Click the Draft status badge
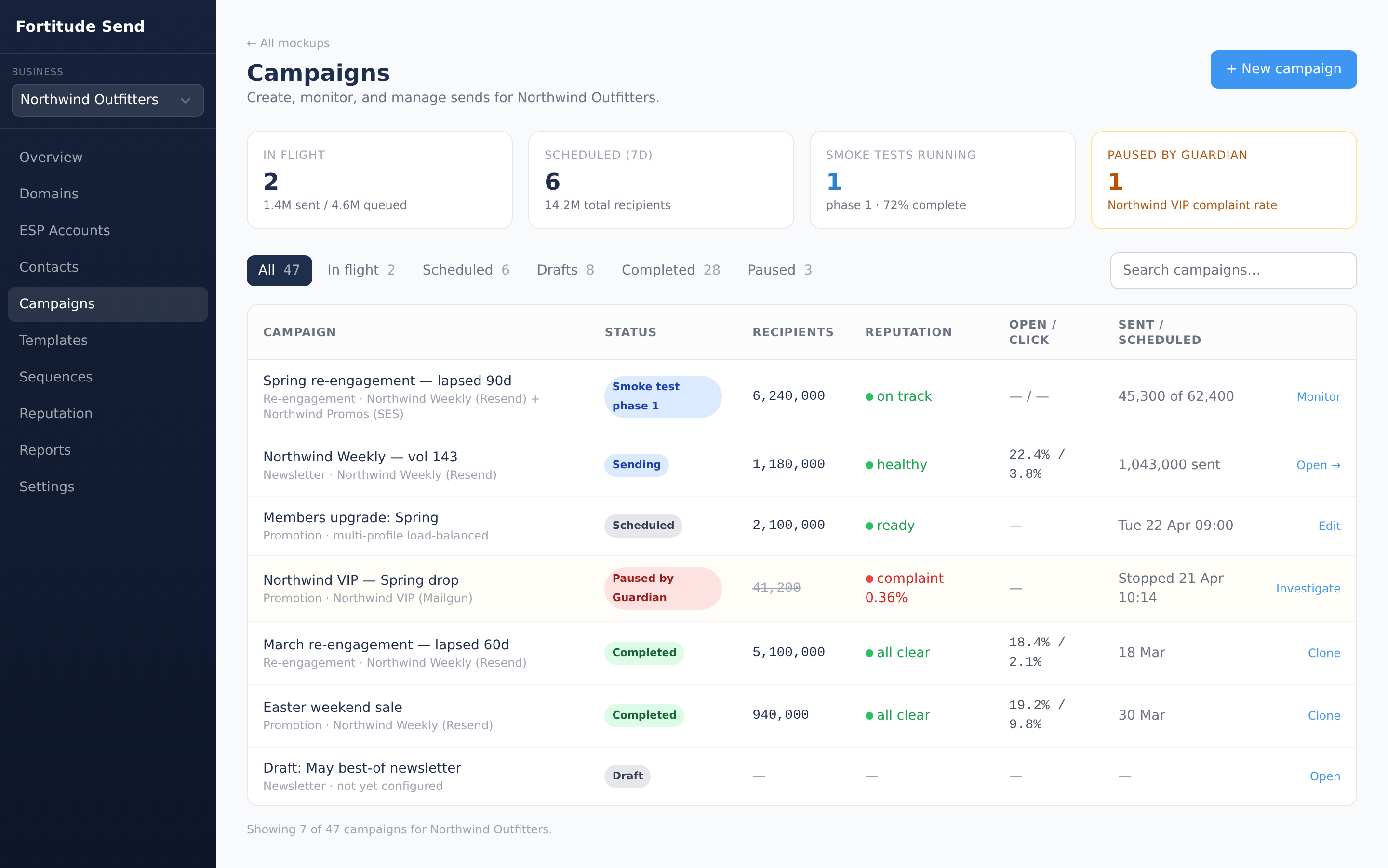This screenshot has height=868, width=1388. tap(627, 776)
